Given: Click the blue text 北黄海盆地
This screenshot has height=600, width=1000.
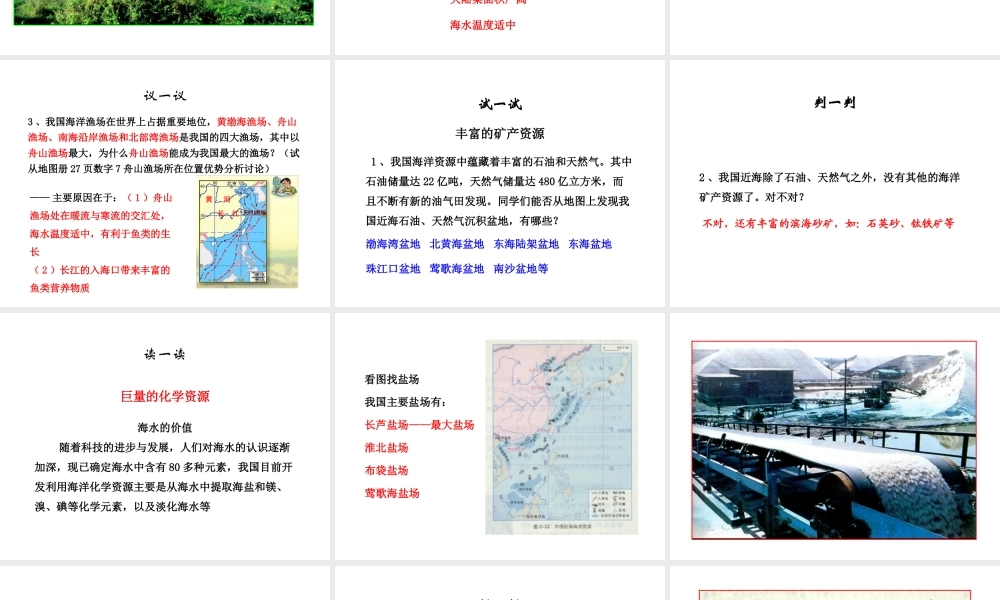Looking at the screenshot, I should (x=457, y=244).
